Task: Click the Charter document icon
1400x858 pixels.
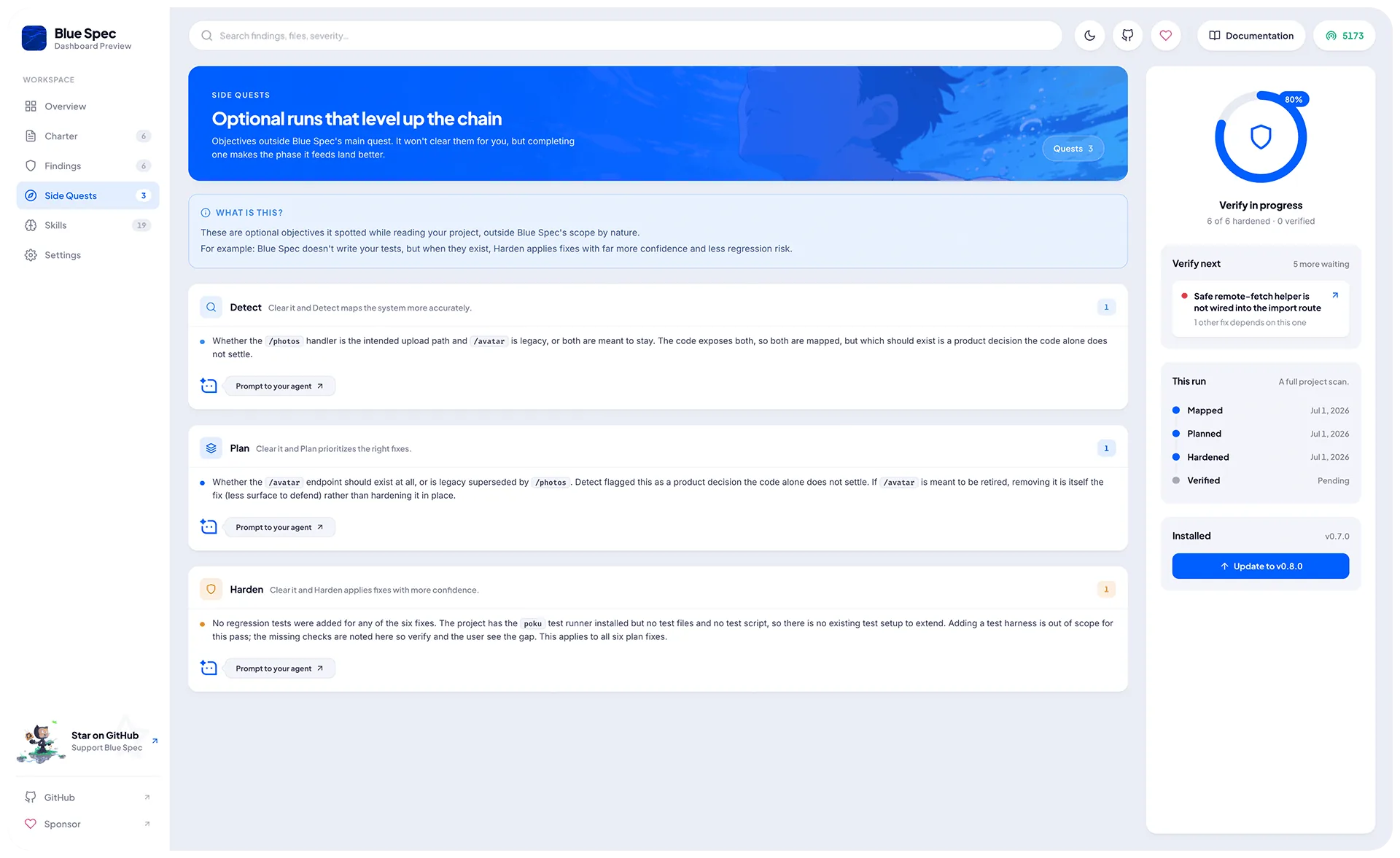Action: point(31,136)
